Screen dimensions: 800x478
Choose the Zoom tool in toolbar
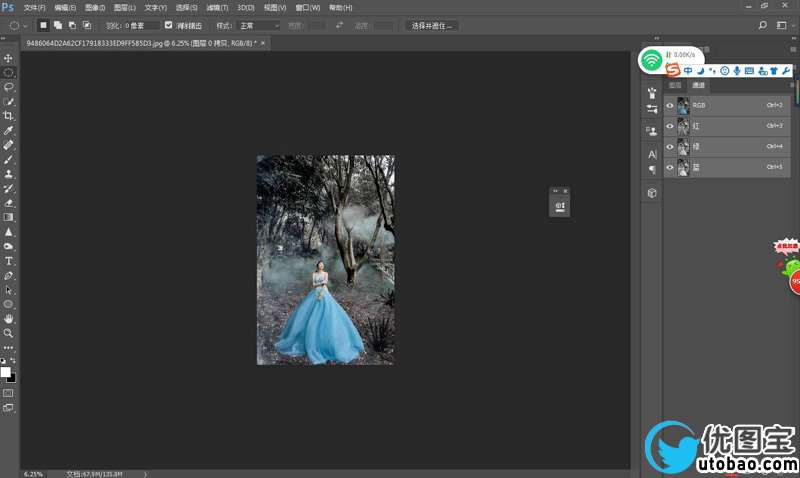(x=8, y=332)
